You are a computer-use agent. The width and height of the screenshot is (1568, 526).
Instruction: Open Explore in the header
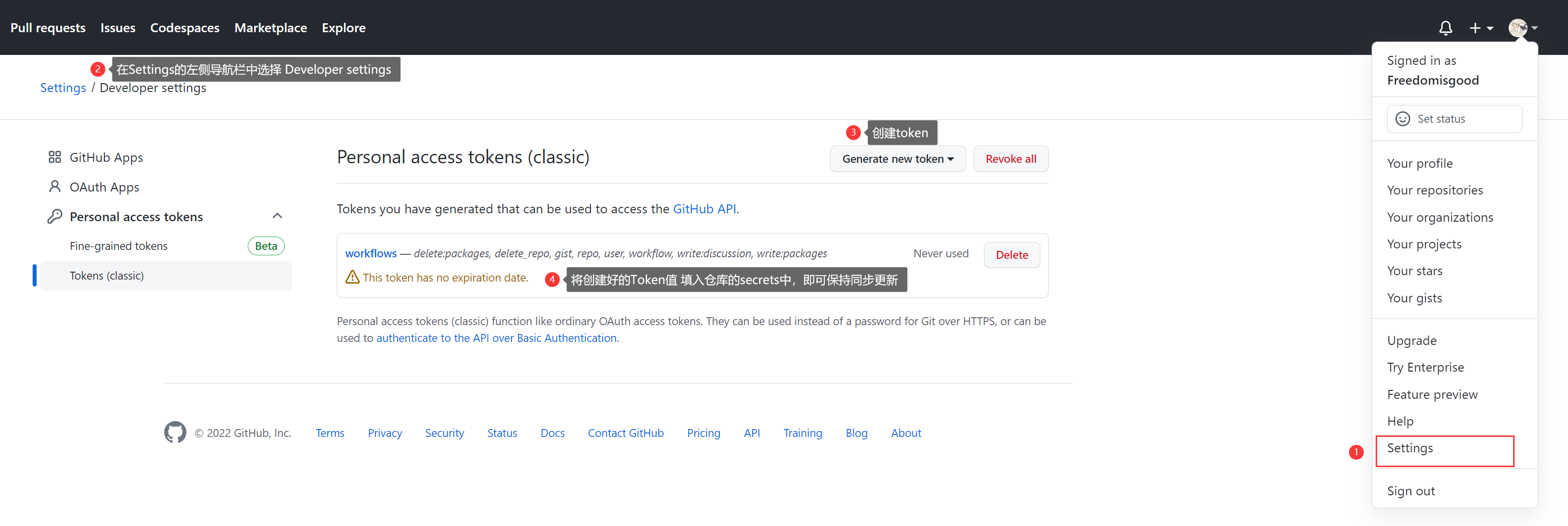pyautogui.click(x=344, y=28)
